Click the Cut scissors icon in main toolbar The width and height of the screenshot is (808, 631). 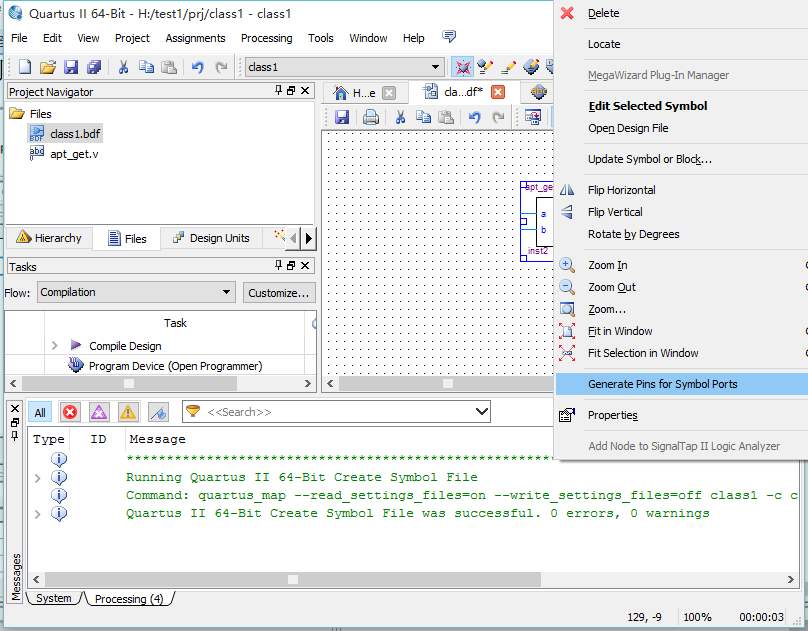123,67
